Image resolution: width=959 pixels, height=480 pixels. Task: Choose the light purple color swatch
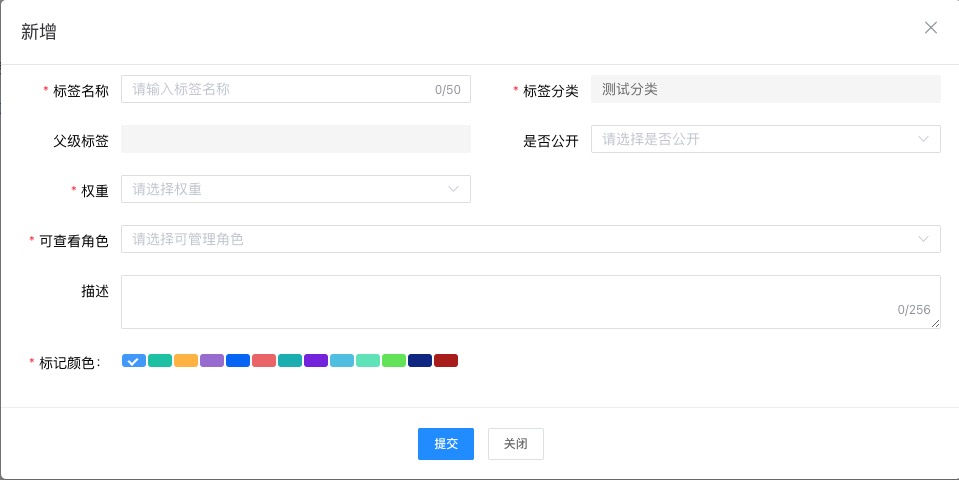coord(212,361)
